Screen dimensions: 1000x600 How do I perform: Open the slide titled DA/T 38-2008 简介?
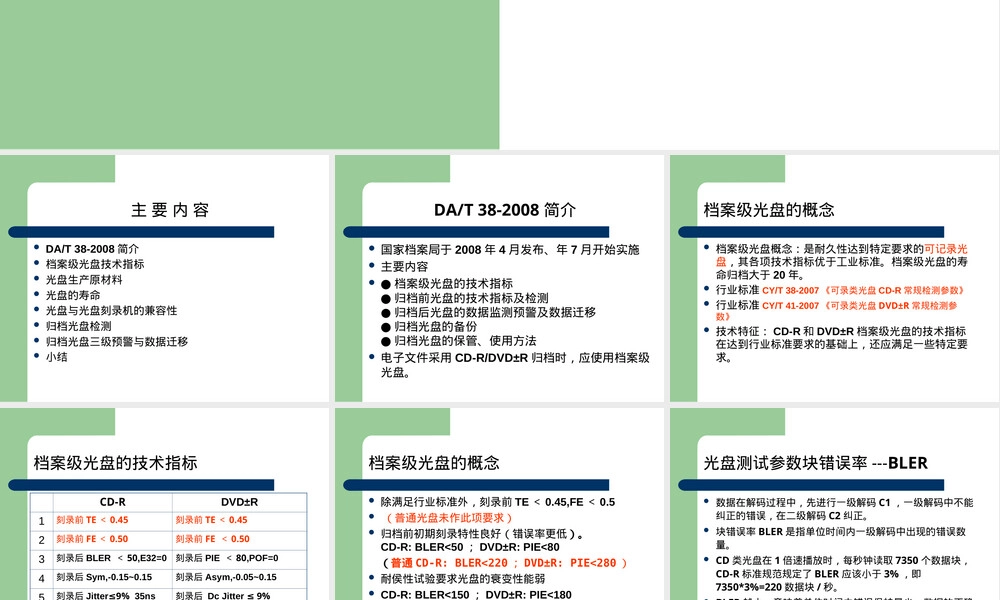tap(499, 278)
